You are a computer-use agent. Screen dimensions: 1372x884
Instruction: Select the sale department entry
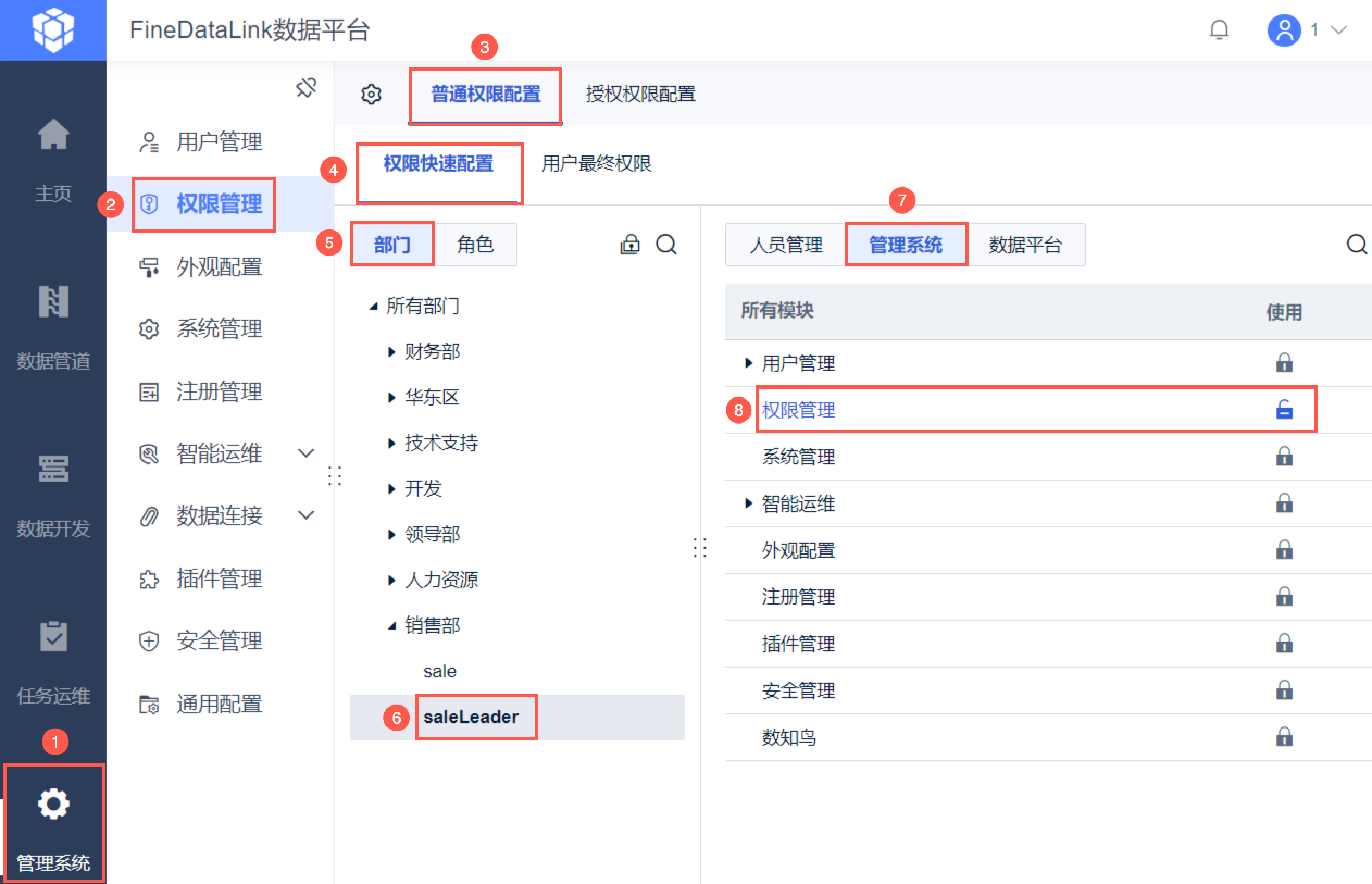coord(440,671)
